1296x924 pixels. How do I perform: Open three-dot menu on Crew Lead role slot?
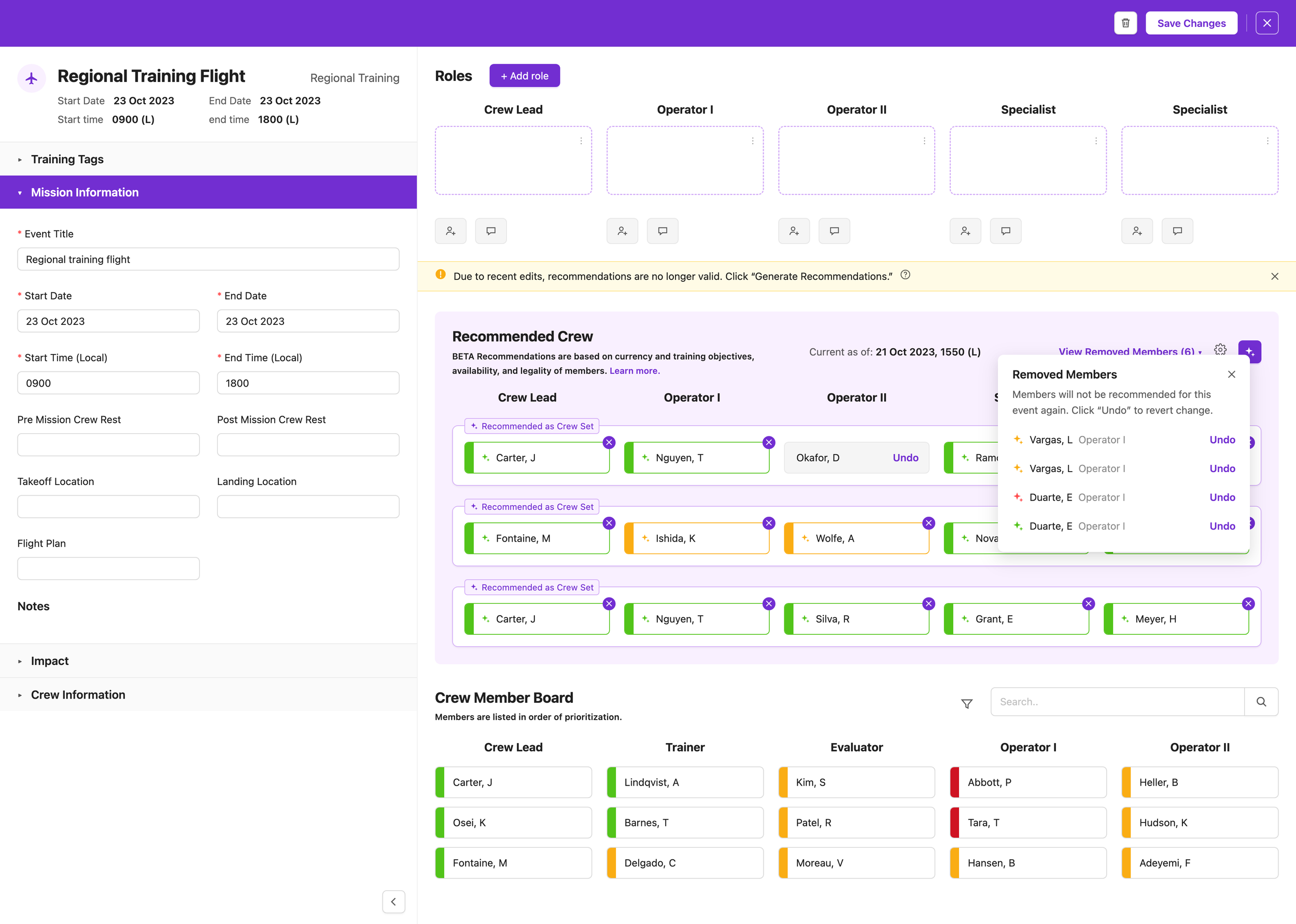(581, 141)
